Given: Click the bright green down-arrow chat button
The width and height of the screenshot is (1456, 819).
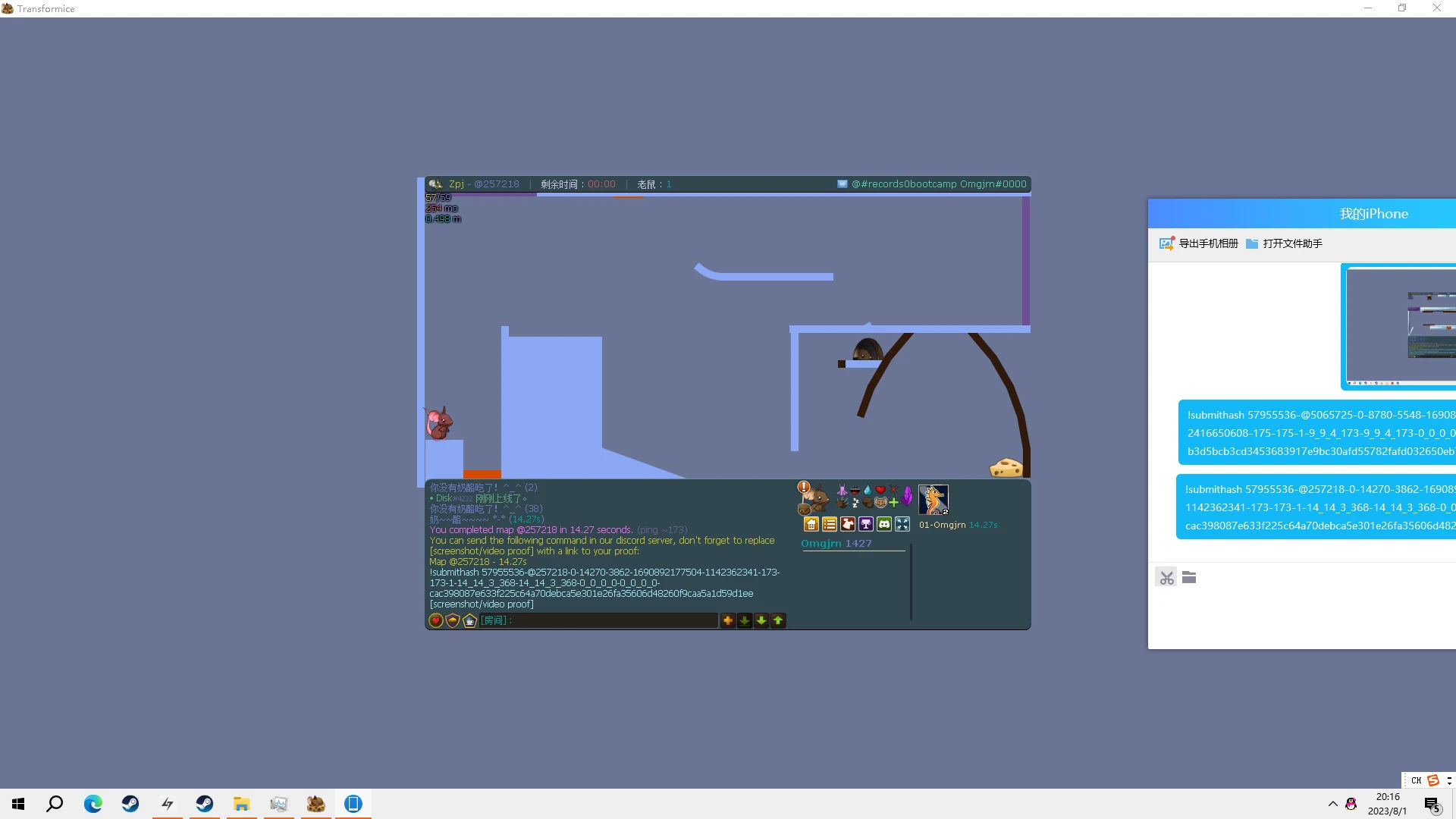Looking at the screenshot, I should (x=761, y=620).
